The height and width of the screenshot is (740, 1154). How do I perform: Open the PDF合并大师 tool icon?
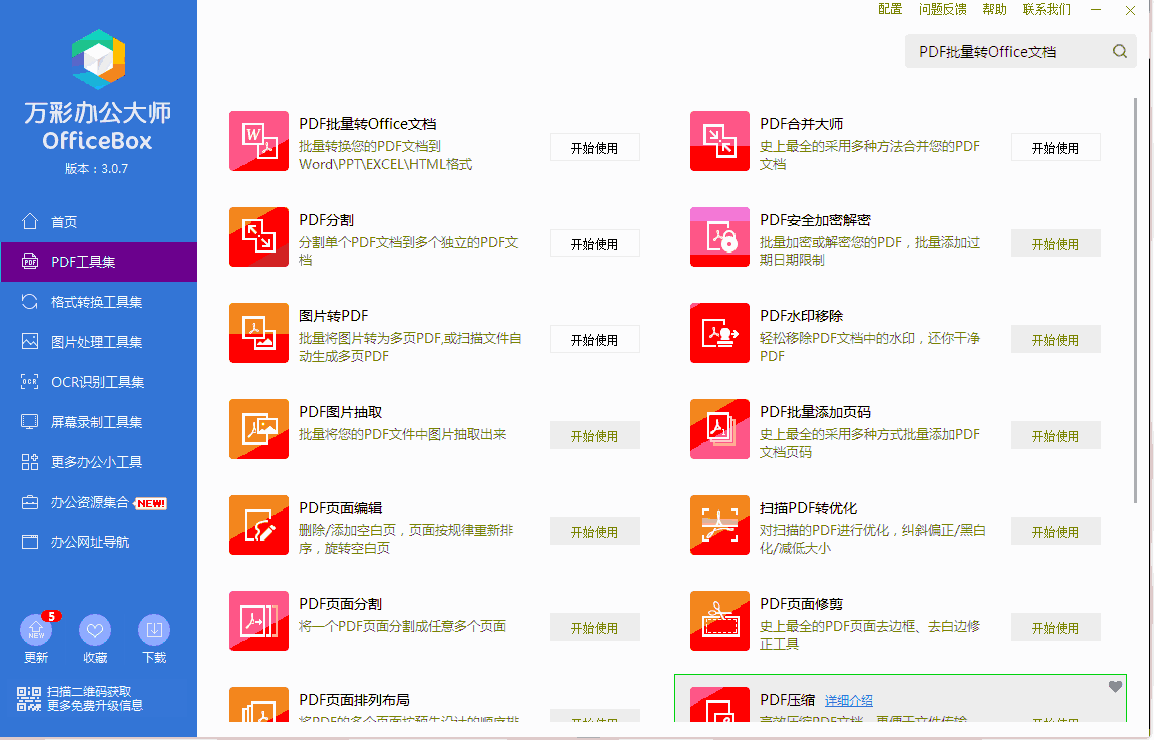coord(719,141)
